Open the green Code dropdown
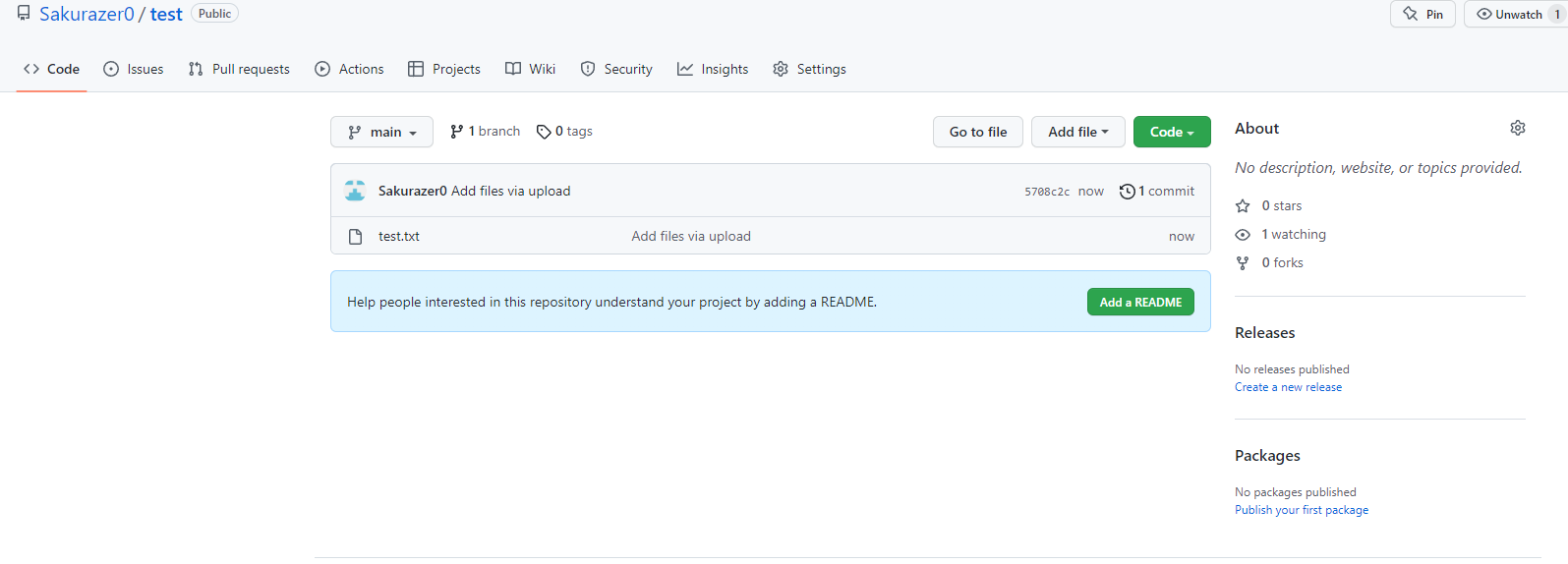The height and width of the screenshot is (564, 1568). 1171,132
